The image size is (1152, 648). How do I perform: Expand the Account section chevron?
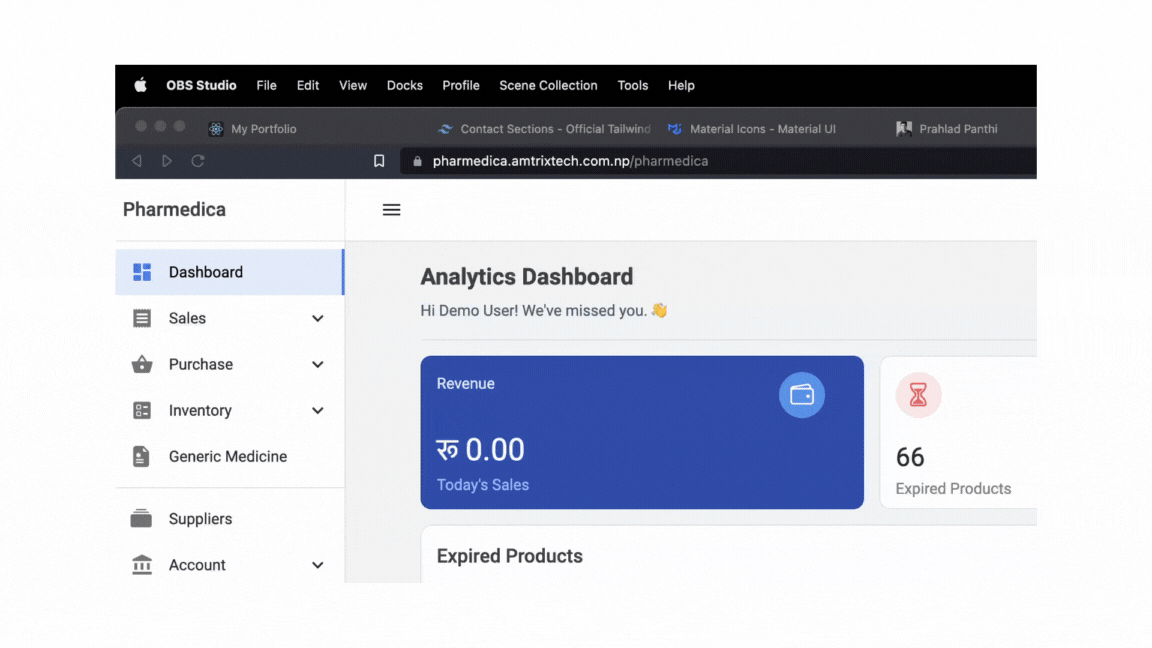pos(317,565)
